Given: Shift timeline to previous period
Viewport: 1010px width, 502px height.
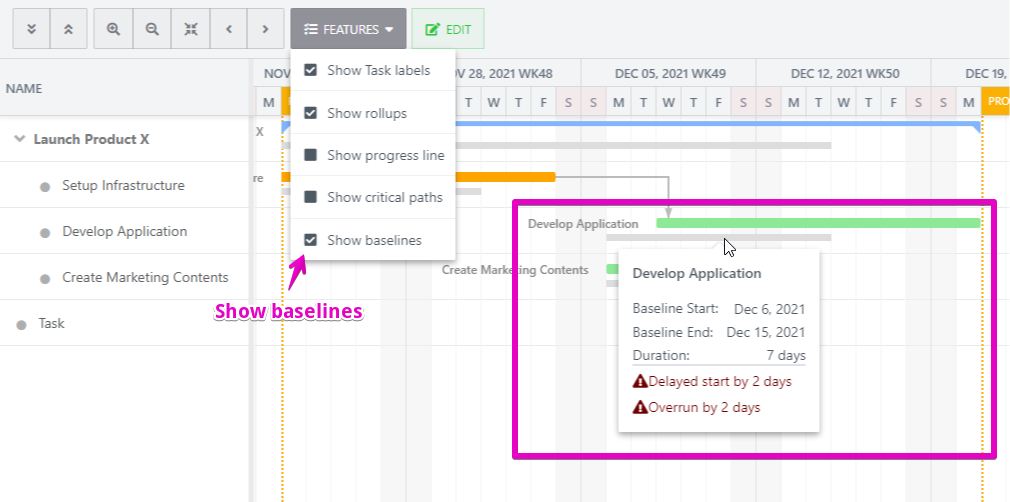Looking at the screenshot, I should (x=228, y=30).
